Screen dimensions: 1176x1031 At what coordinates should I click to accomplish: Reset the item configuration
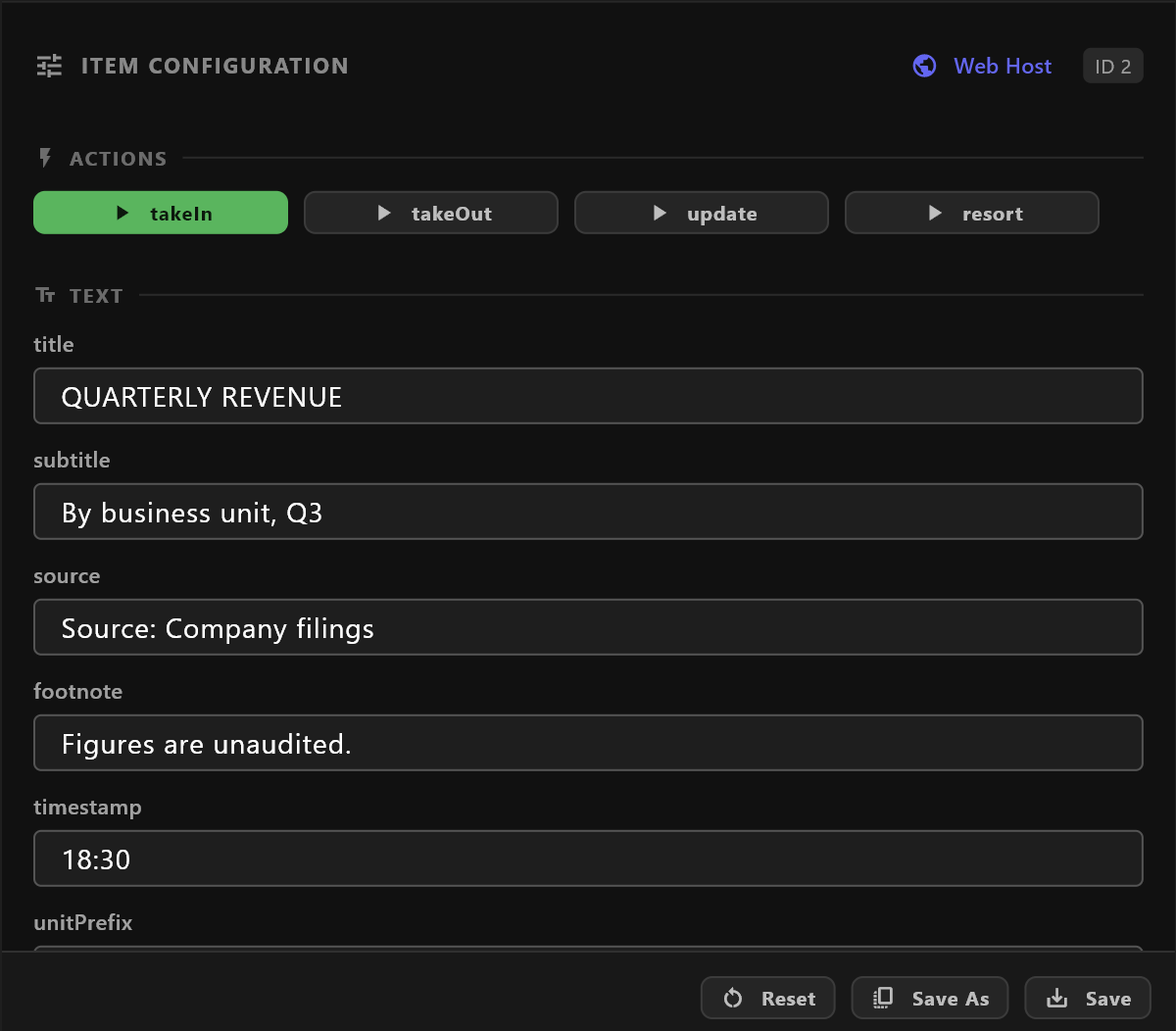tap(768, 999)
